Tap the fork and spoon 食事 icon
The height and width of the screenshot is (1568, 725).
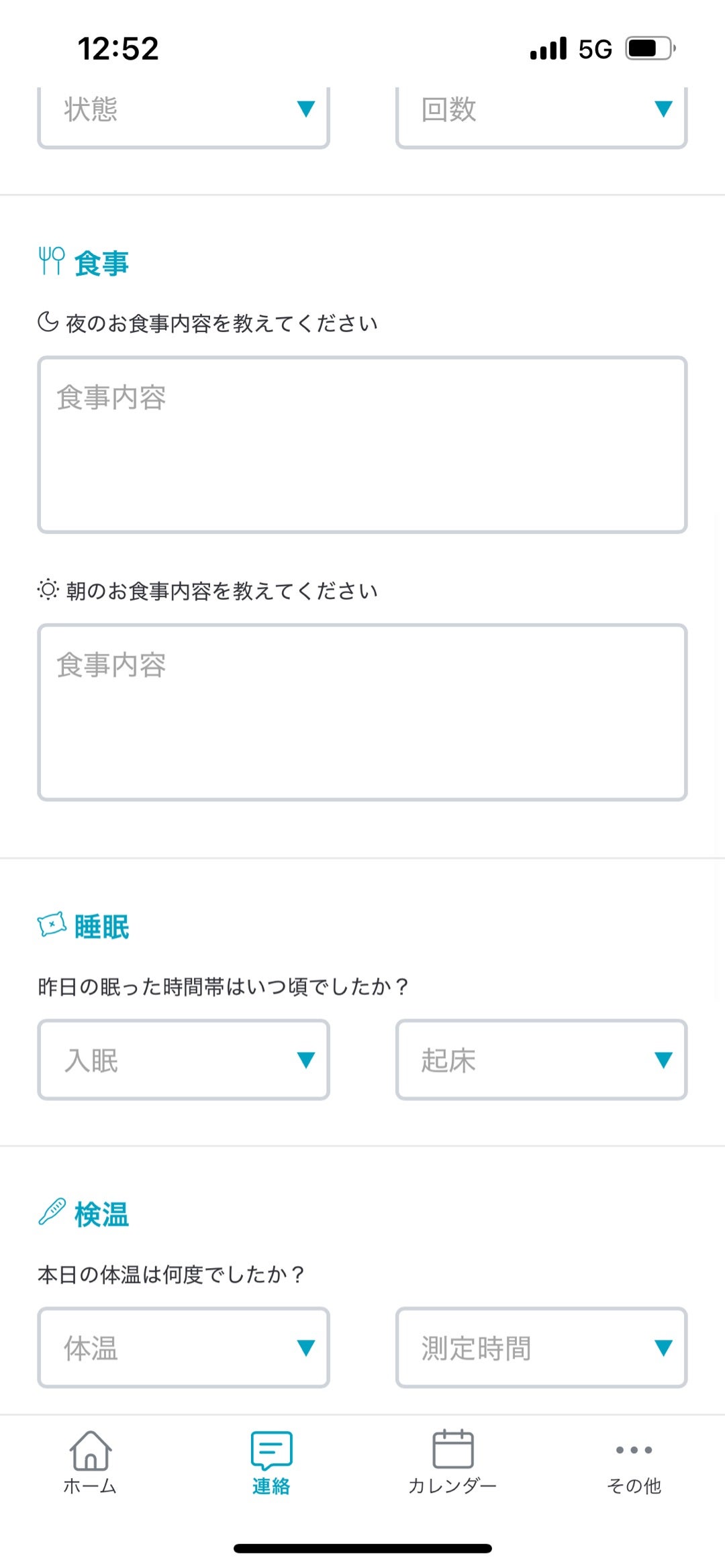point(52,261)
